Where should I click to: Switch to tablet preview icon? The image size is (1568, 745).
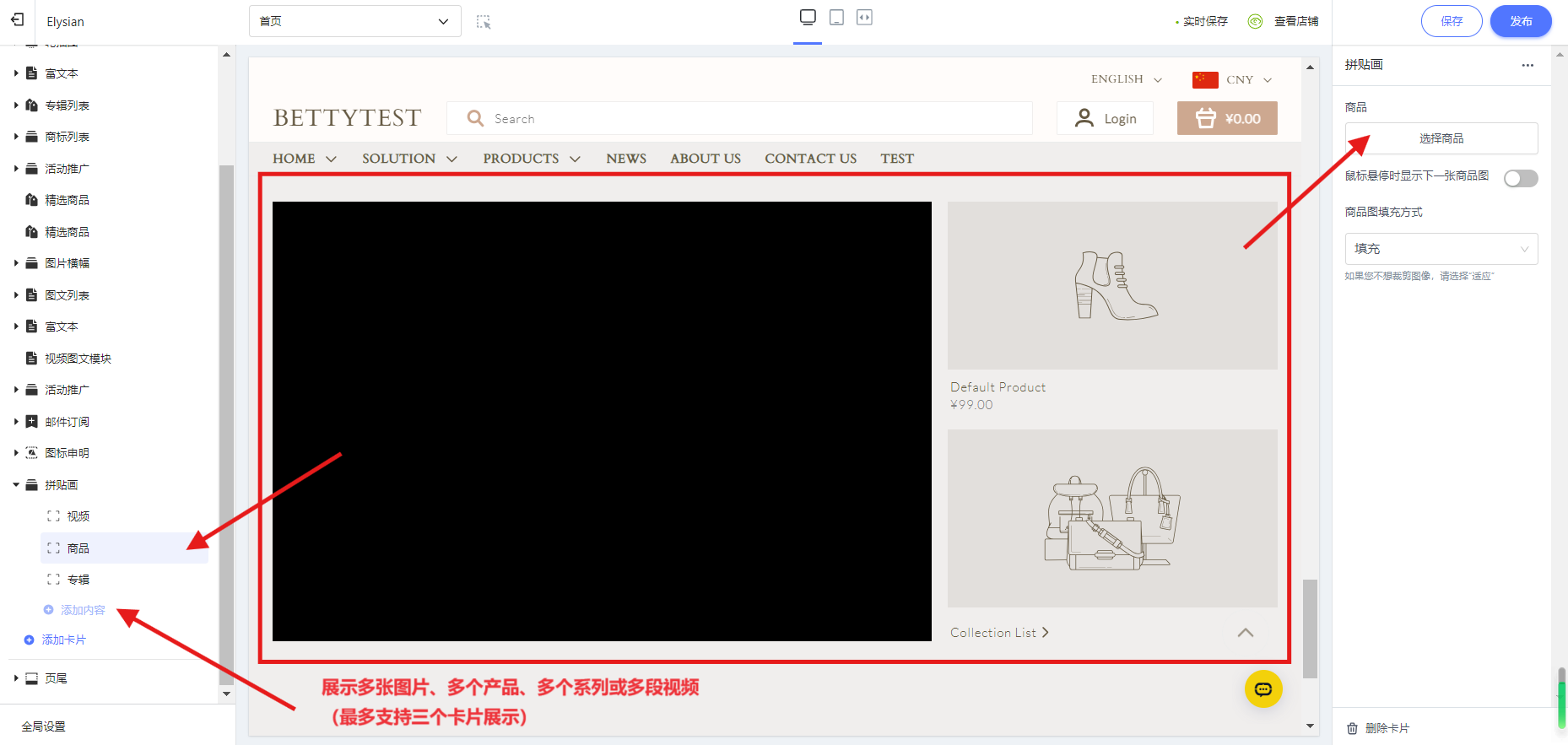click(836, 18)
